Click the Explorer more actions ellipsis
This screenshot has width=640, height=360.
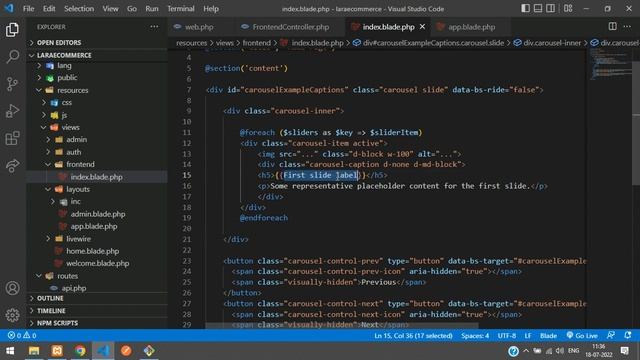[x=154, y=27]
